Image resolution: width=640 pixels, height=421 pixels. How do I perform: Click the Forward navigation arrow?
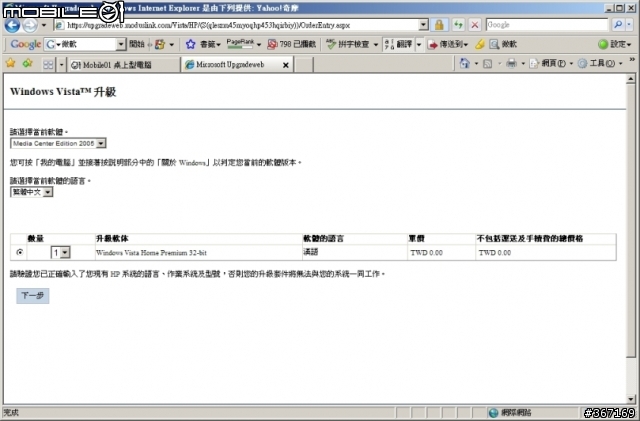(30, 25)
